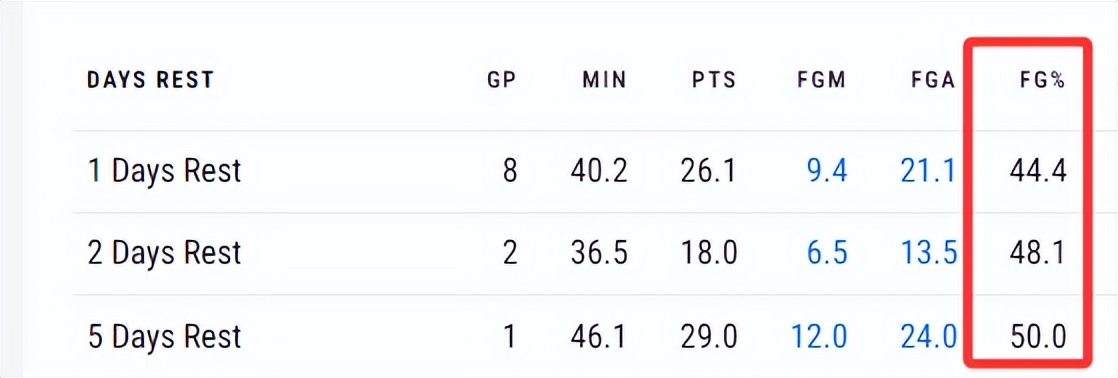Click the 48.1 FG% value
Viewport: 1118px width, 378px height.
(1037, 255)
